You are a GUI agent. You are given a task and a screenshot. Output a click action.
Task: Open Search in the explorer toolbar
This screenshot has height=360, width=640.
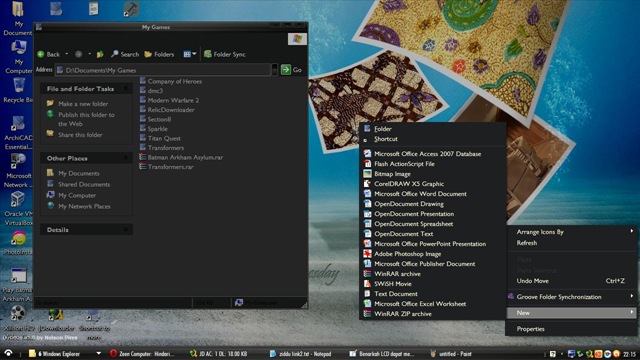pos(125,54)
